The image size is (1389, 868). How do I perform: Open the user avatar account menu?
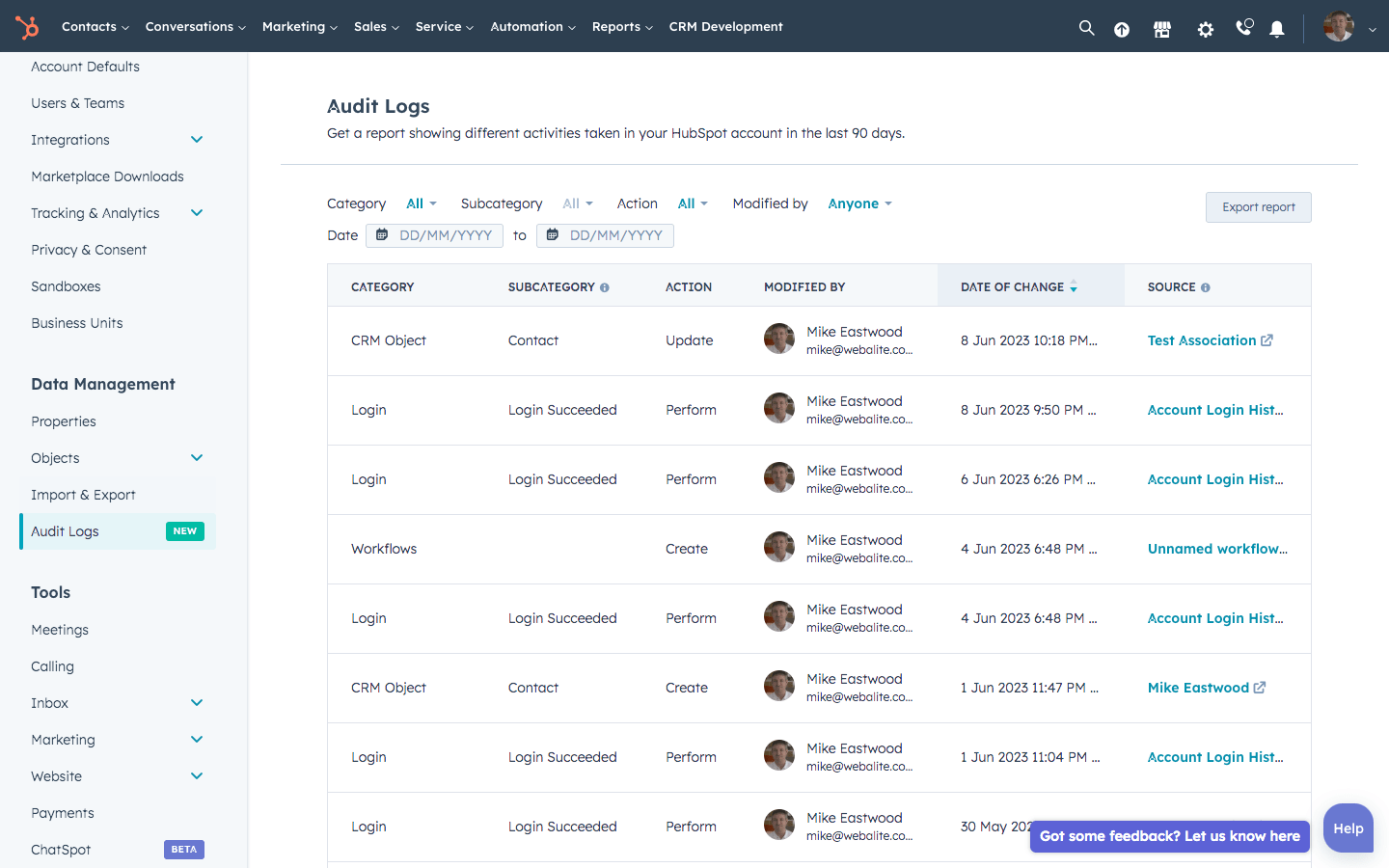point(1349,27)
